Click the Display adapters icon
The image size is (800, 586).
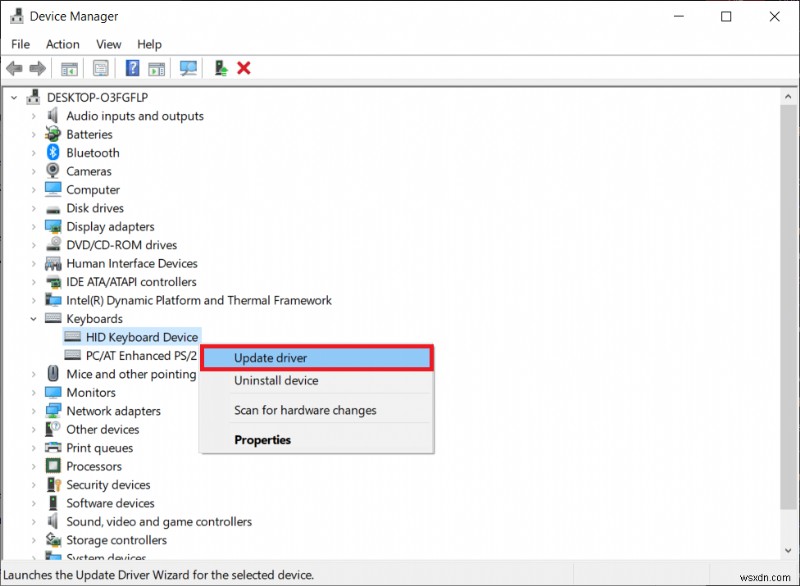(53, 226)
